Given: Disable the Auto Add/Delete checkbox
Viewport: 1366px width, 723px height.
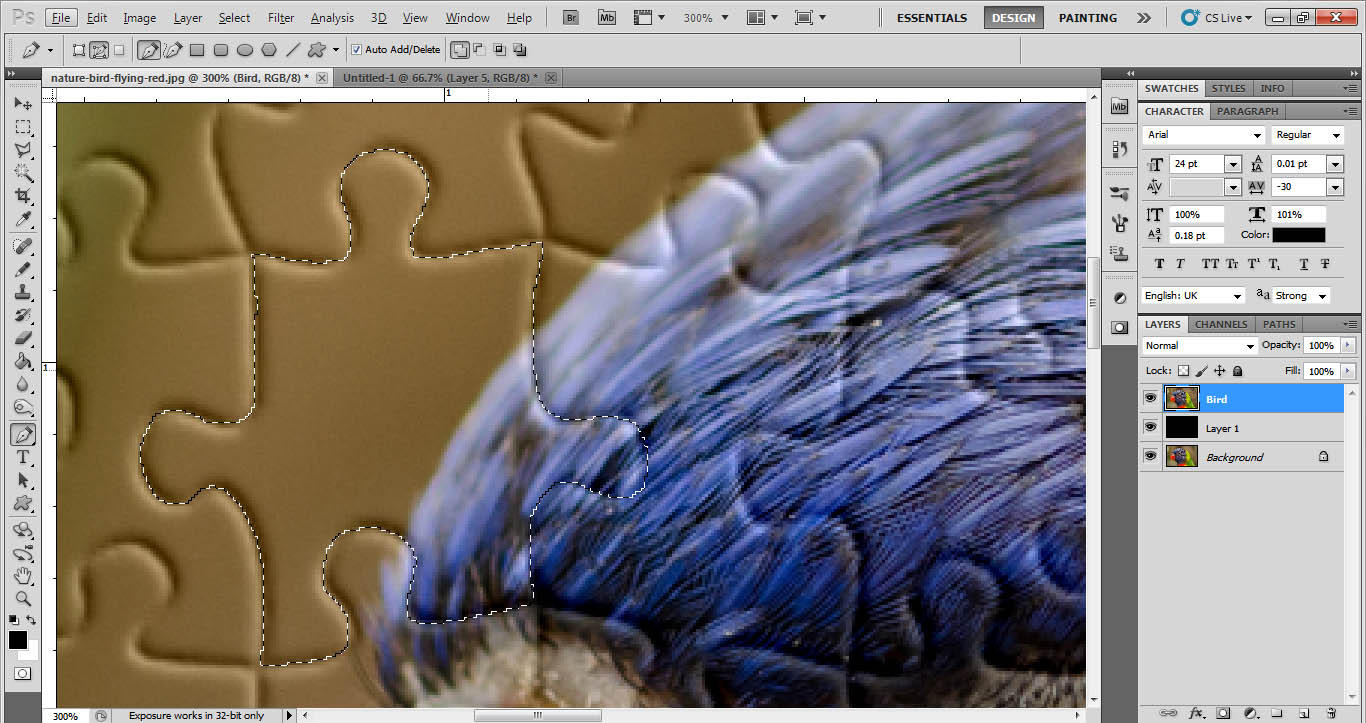Looking at the screenshot, I should [356, 49].
